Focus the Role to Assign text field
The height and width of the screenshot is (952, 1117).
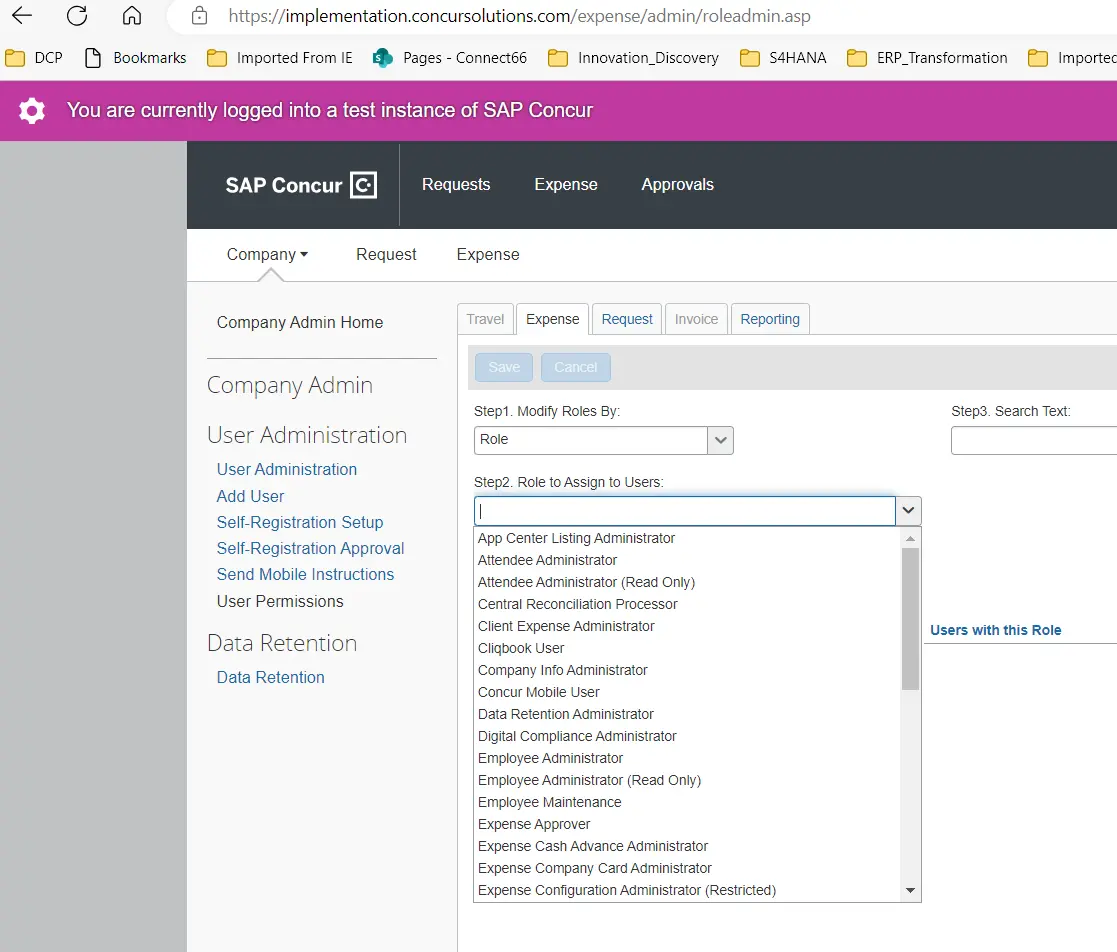tap(685, 511)
